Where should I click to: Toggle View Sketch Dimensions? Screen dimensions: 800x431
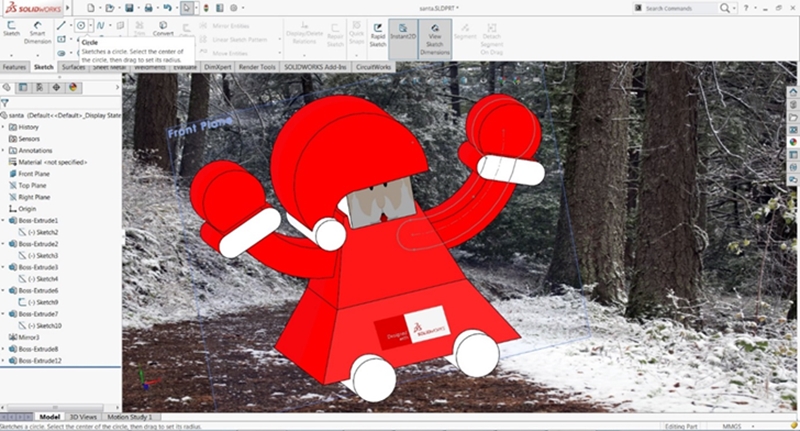(435, 39)
